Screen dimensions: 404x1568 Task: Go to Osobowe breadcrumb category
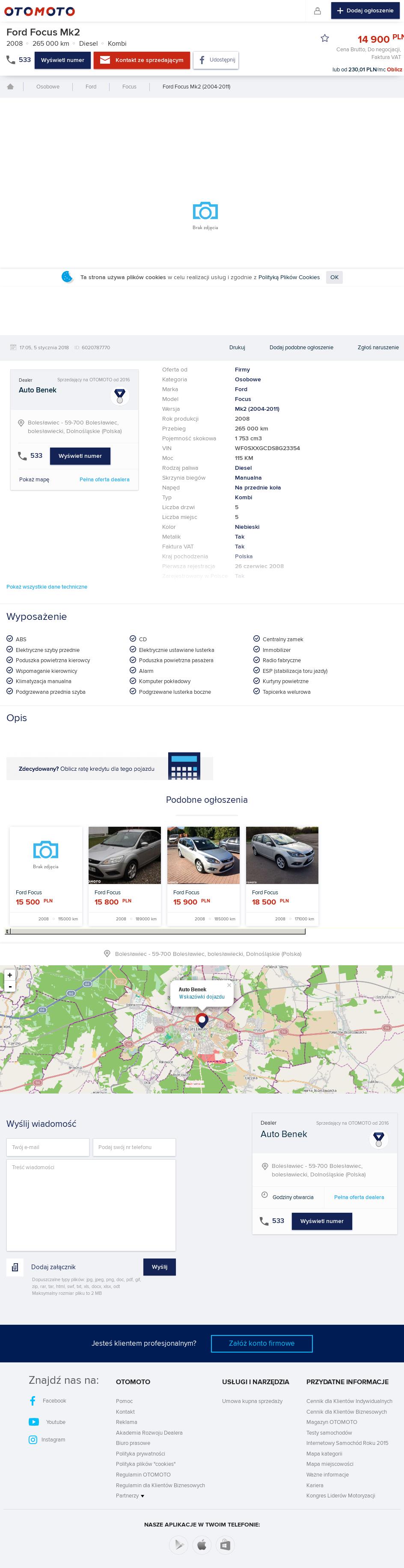[48, 86]
